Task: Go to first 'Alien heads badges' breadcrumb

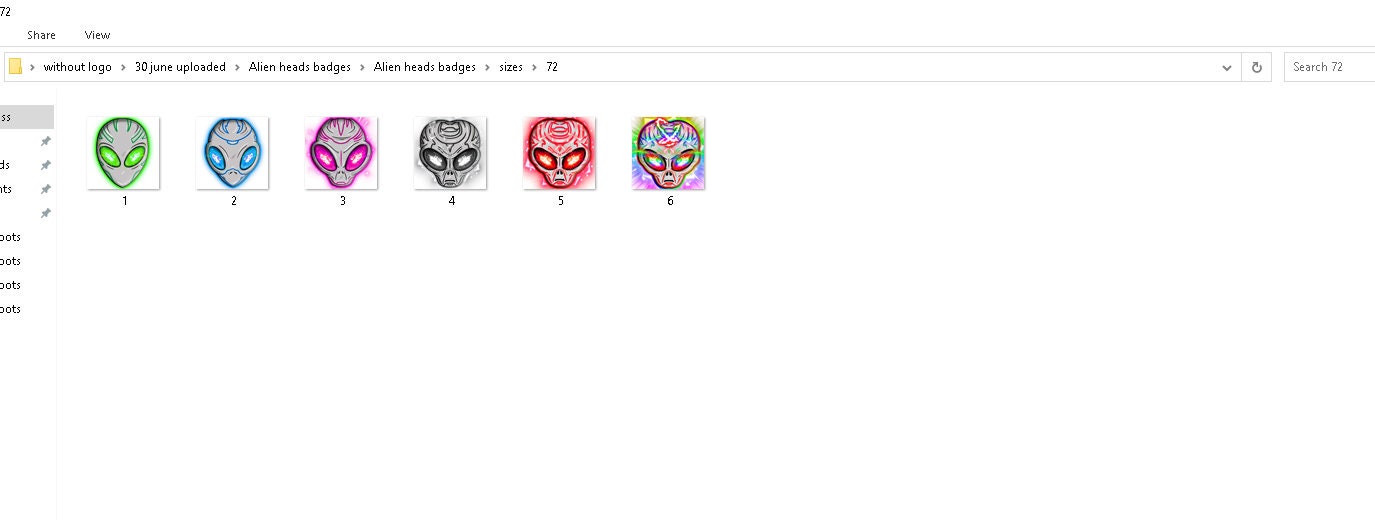Action: coord(299,67)
